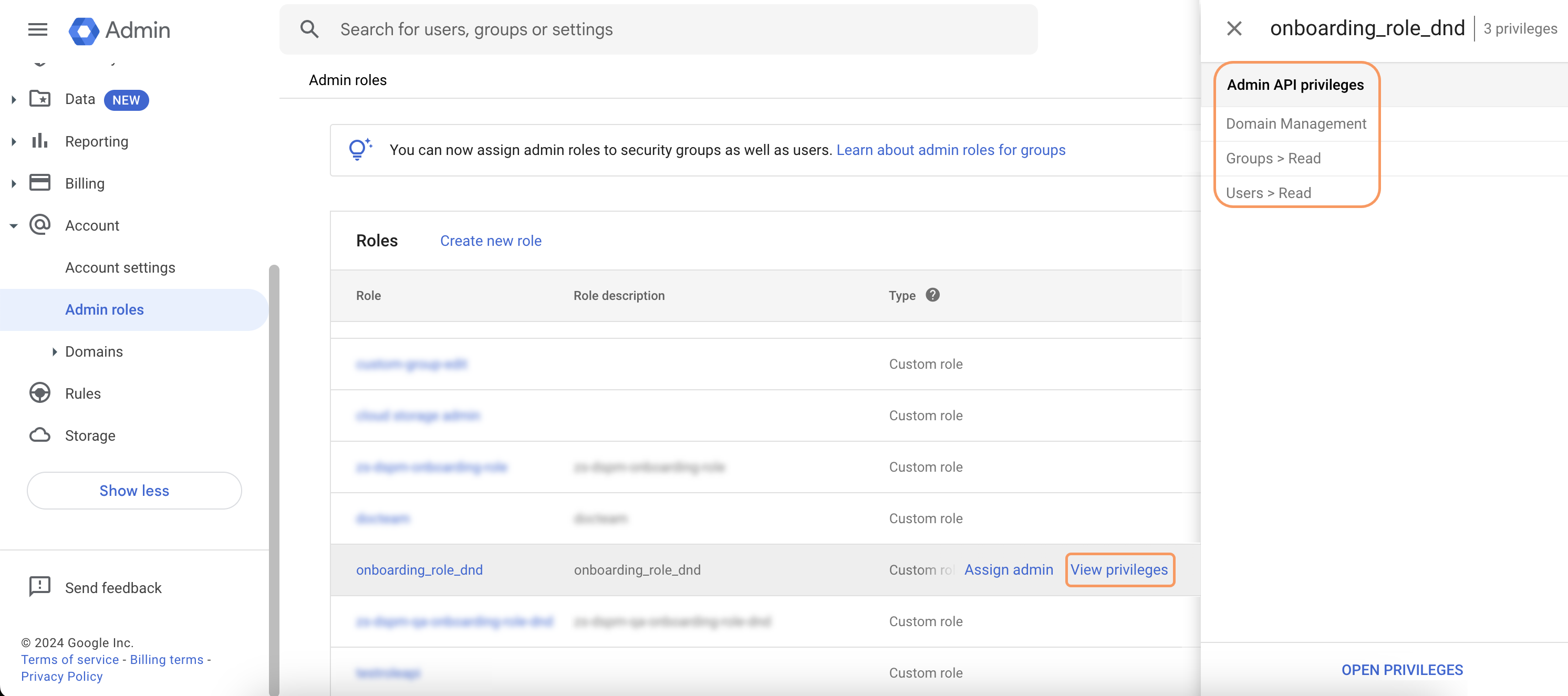Click the OPEN PRIVILEGES button

(1403, 669)
